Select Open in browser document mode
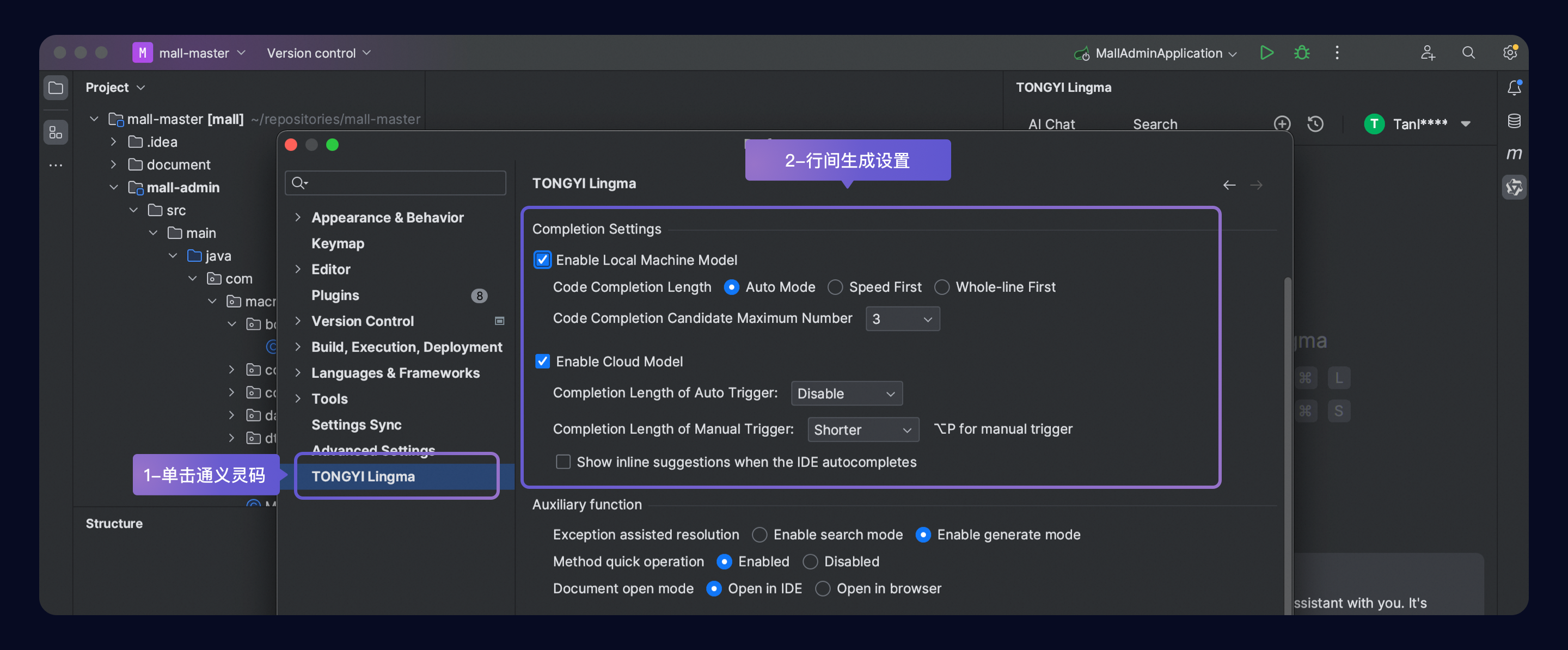1568x650 pixels. (822, 588)
